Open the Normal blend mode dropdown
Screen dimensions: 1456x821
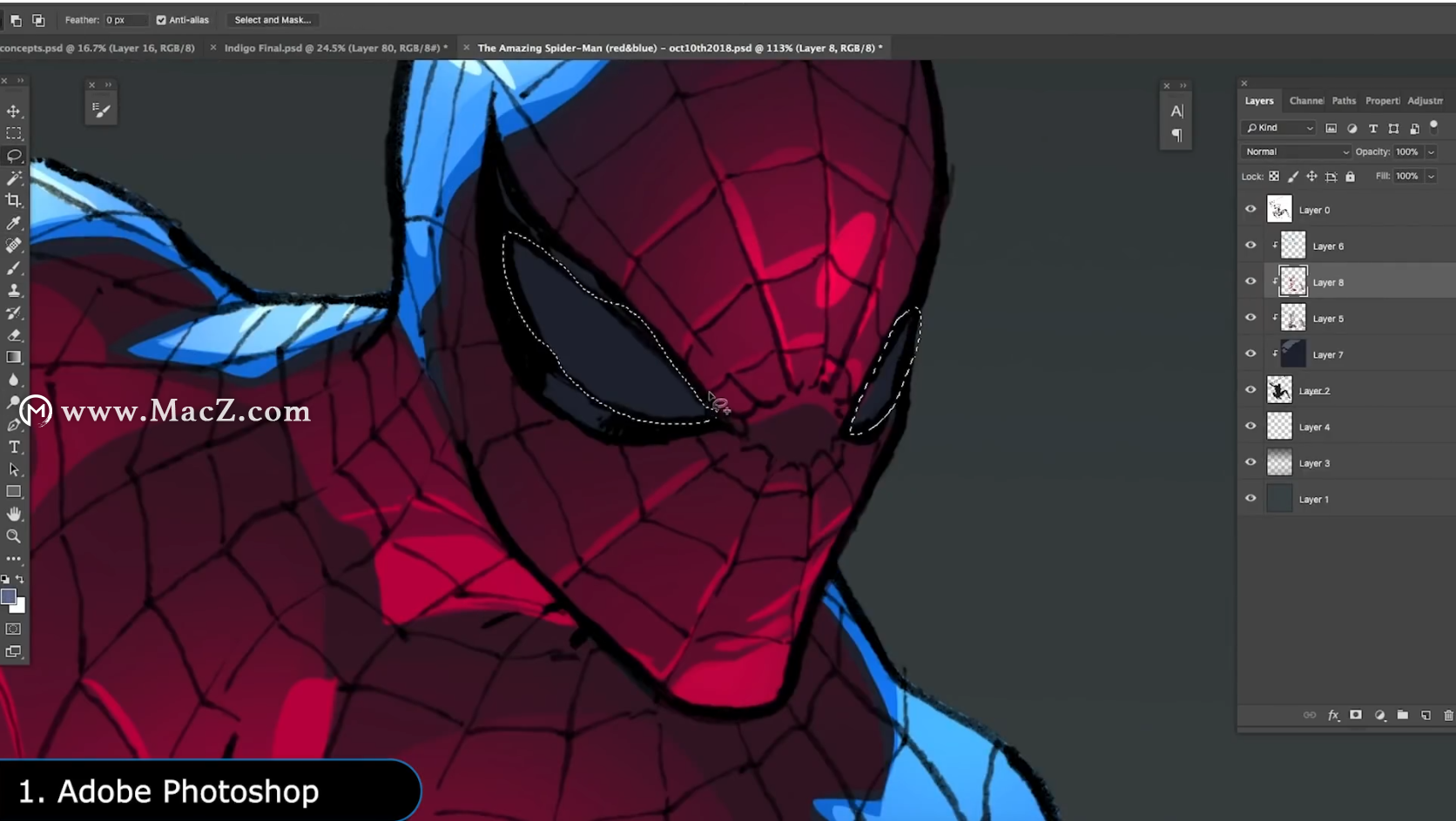pos(1297,151)
